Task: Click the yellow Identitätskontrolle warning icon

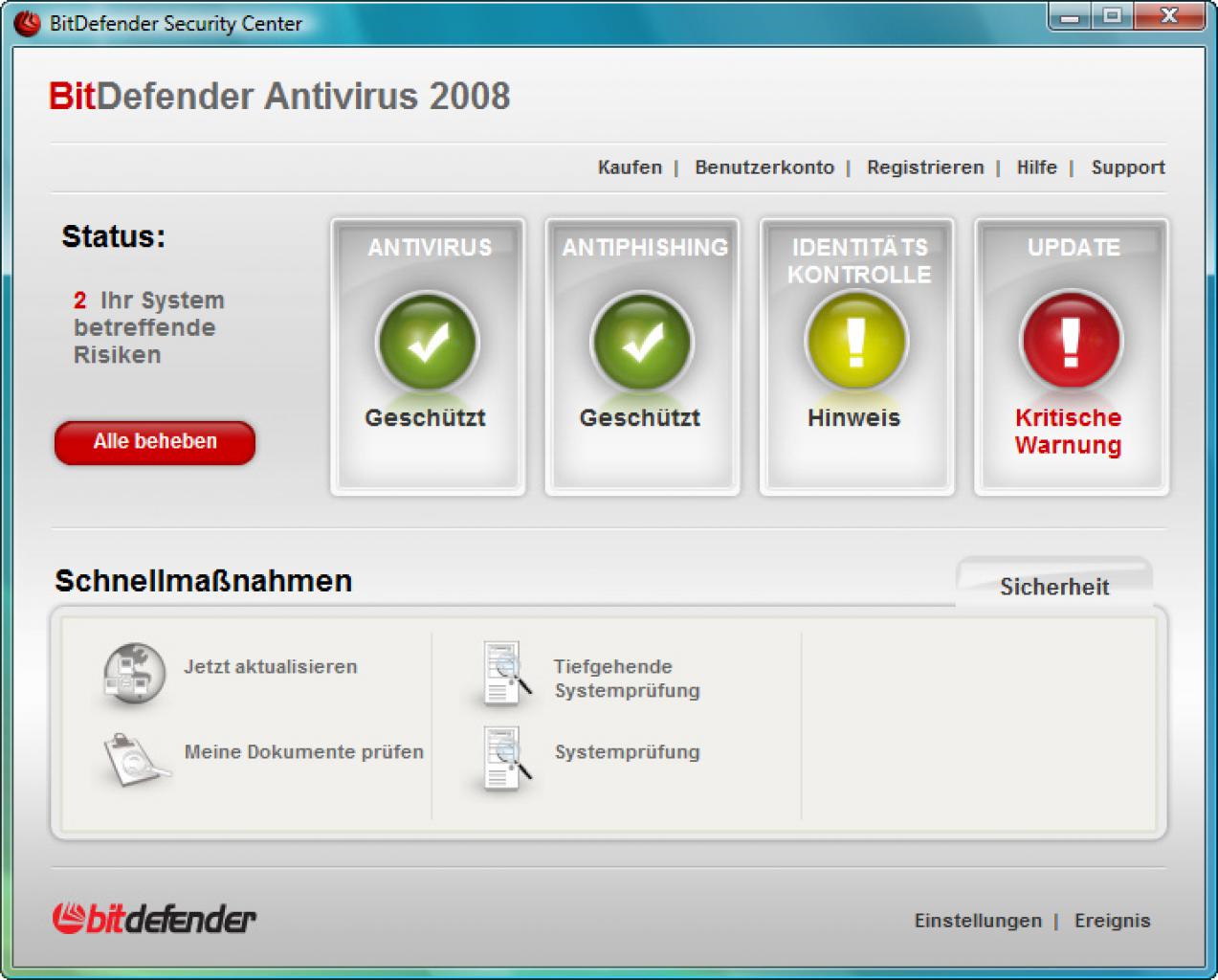Action: [x=855, y=341]
